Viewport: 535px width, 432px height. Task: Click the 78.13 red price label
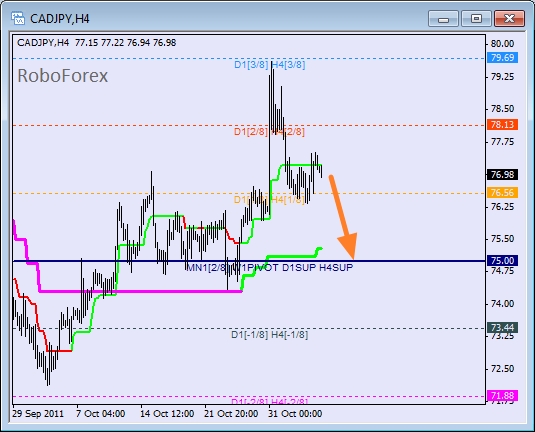point(502,125)
